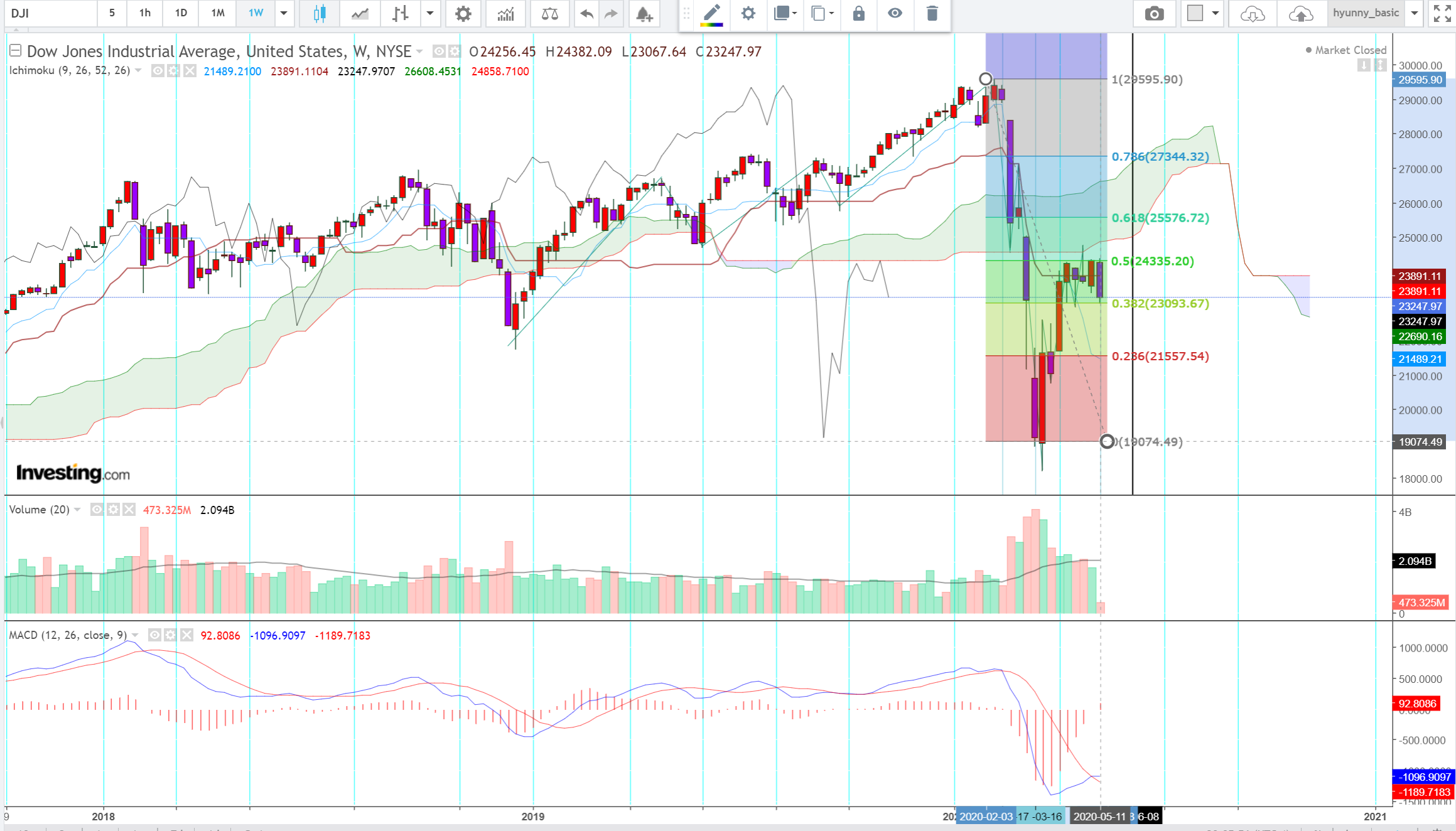
Task: Click the hyunny_basic layout name button
Action: pos(1366,13)
